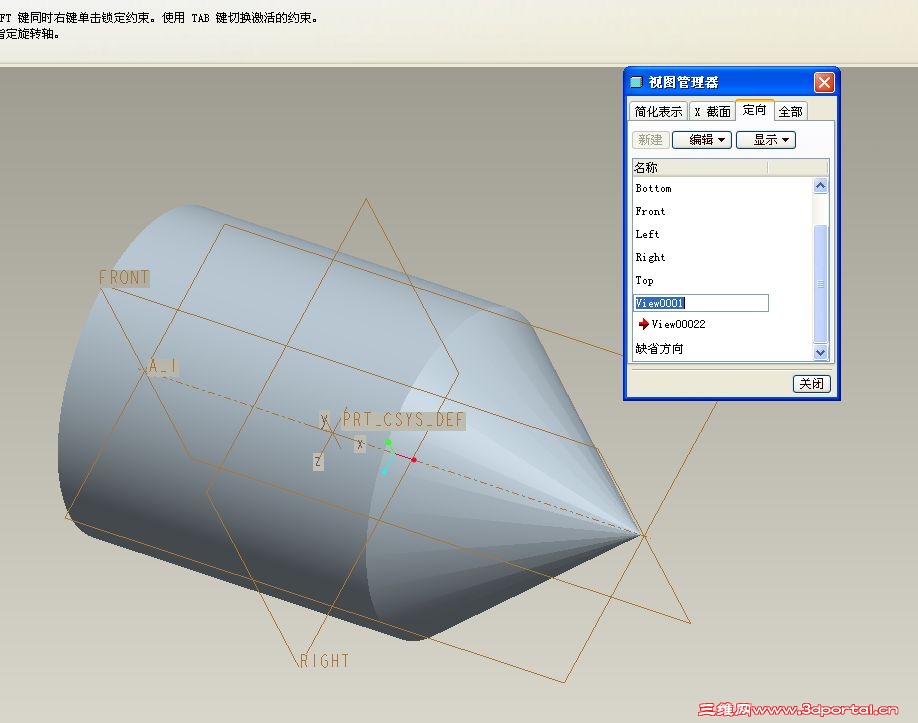Select the RIGHT datum plane label
The width and height of the screenshot is (918, 723).
click(x=324, y=661)
